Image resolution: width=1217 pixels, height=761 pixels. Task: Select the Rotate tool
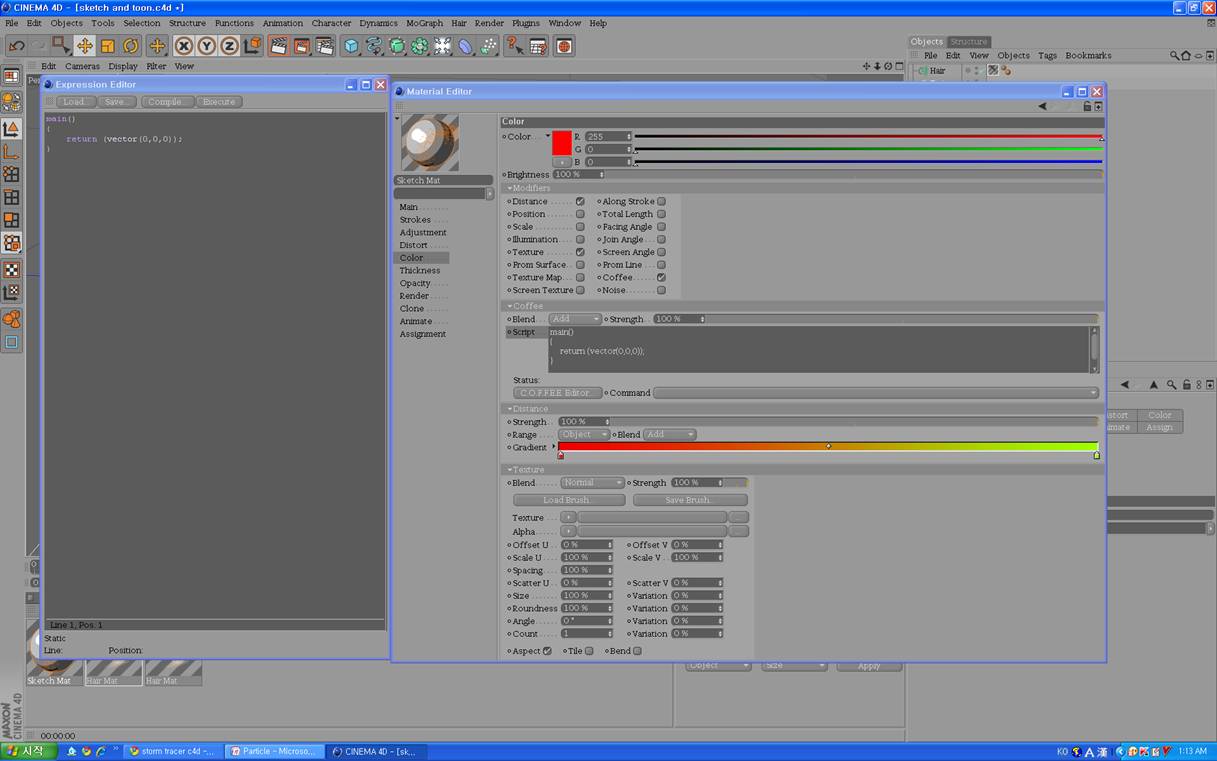click(131, 46)
